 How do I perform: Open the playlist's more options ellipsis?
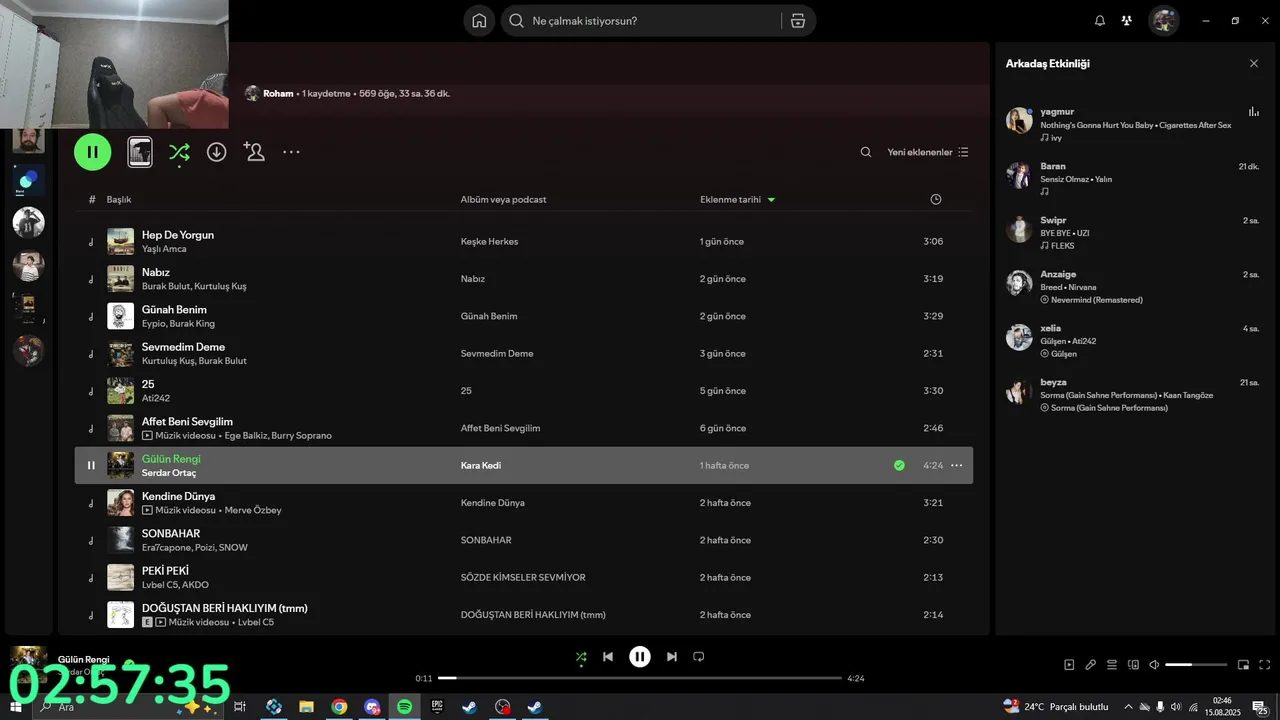point(291,152)
